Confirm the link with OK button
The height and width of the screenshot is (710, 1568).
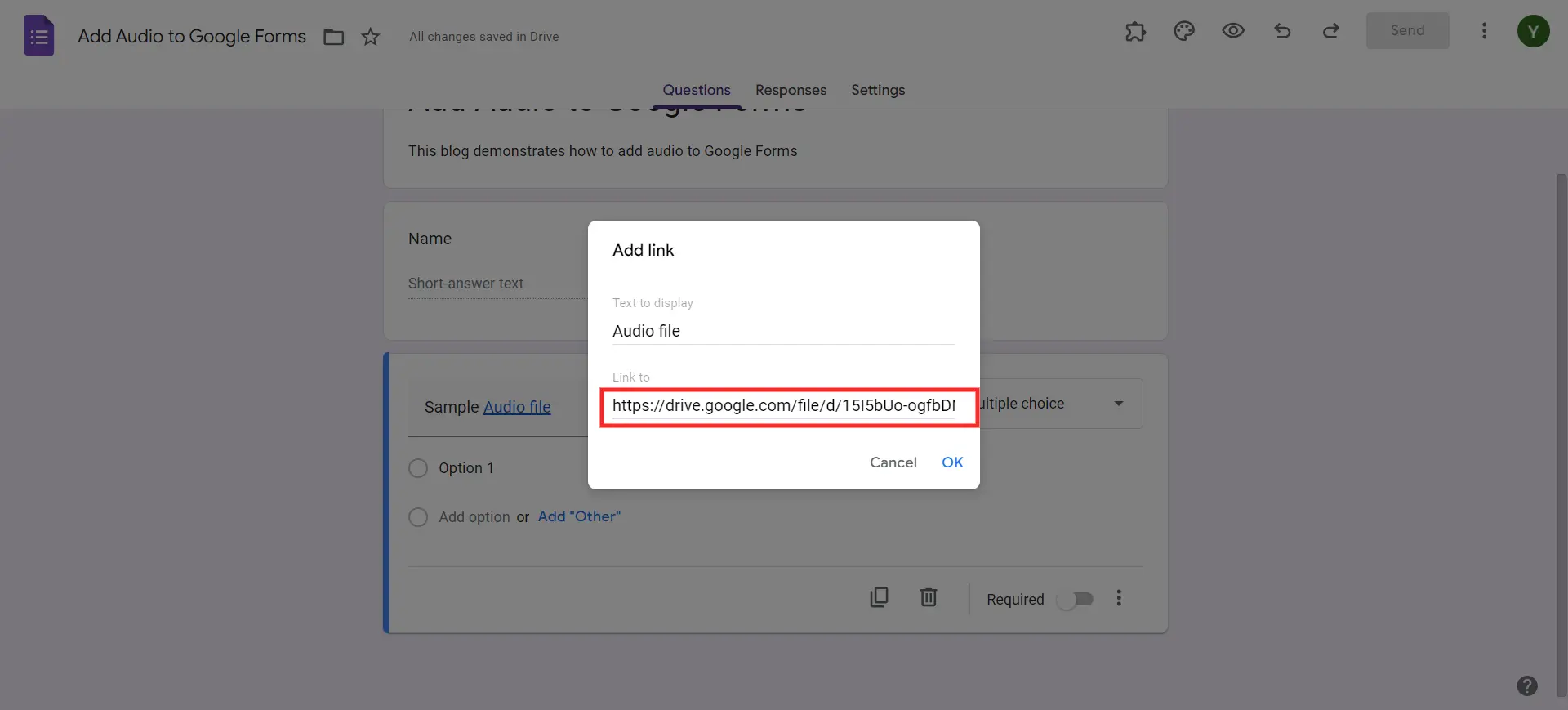point(952,462)
